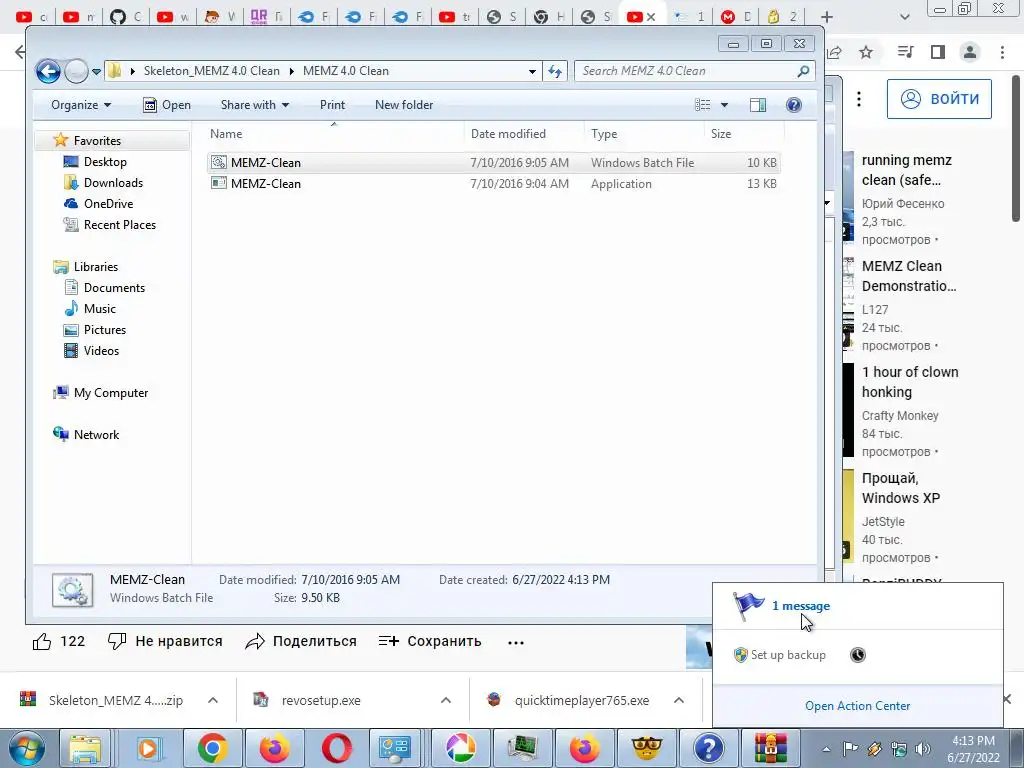Open the view options dropdown arrow
Image resolution: width=1024 pixels, height=768 pixels.
pos(724,105)
